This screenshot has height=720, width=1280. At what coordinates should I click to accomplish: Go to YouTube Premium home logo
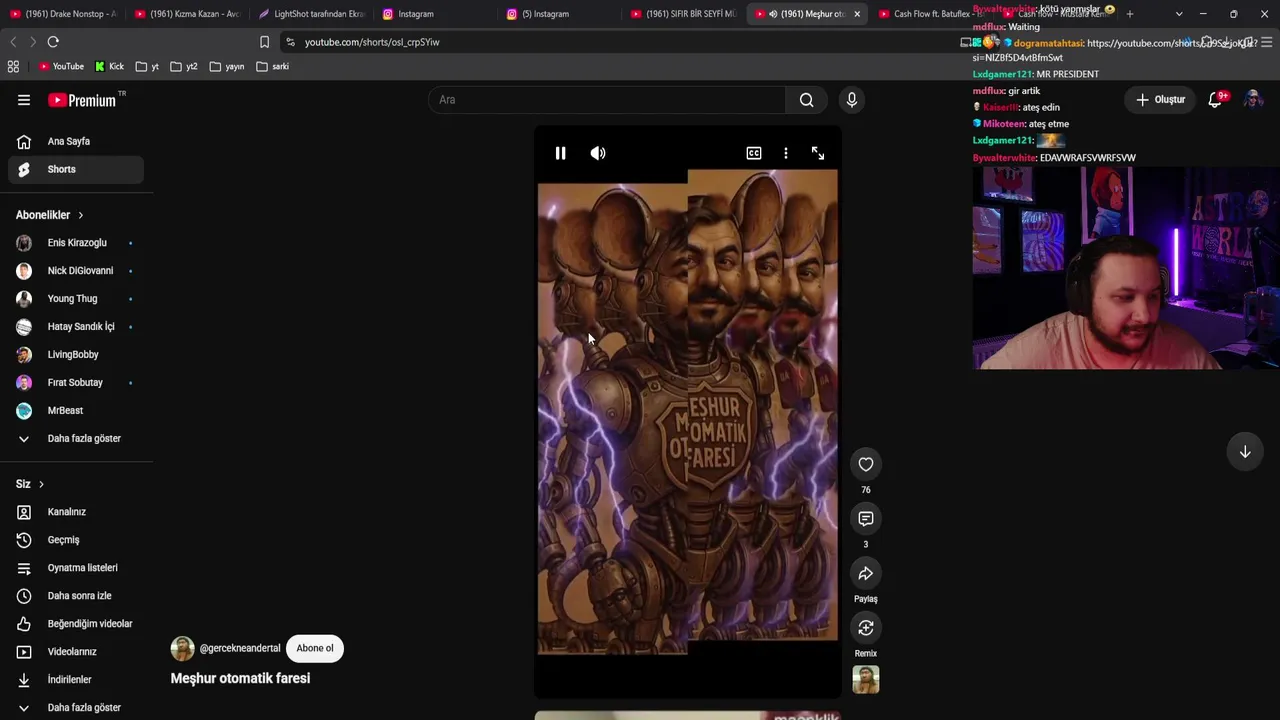point(82,100)
